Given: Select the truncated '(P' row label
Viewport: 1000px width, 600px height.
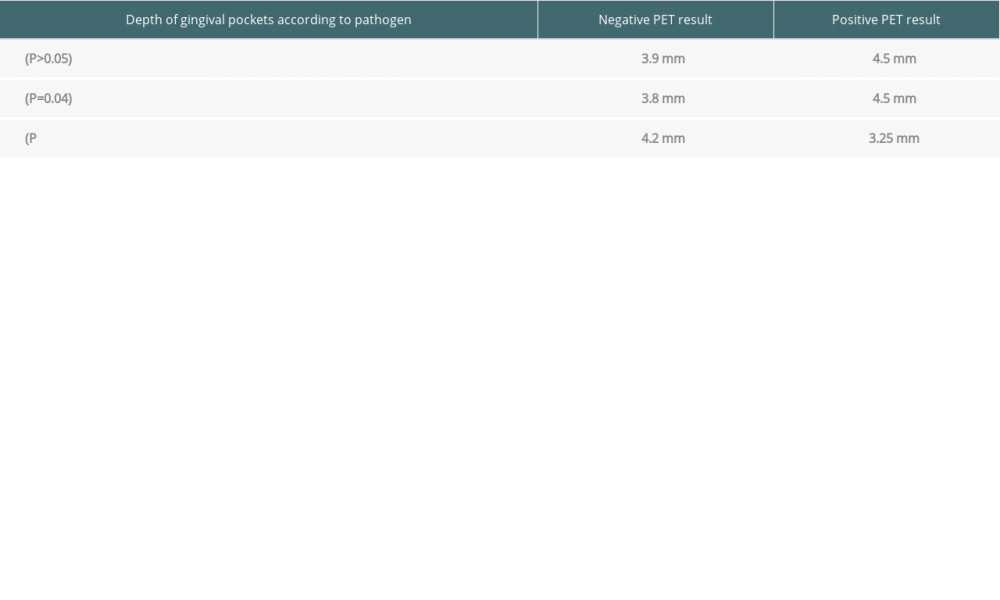Looking at the screenshot, I should pyautogui.click(x=31, y=138).
